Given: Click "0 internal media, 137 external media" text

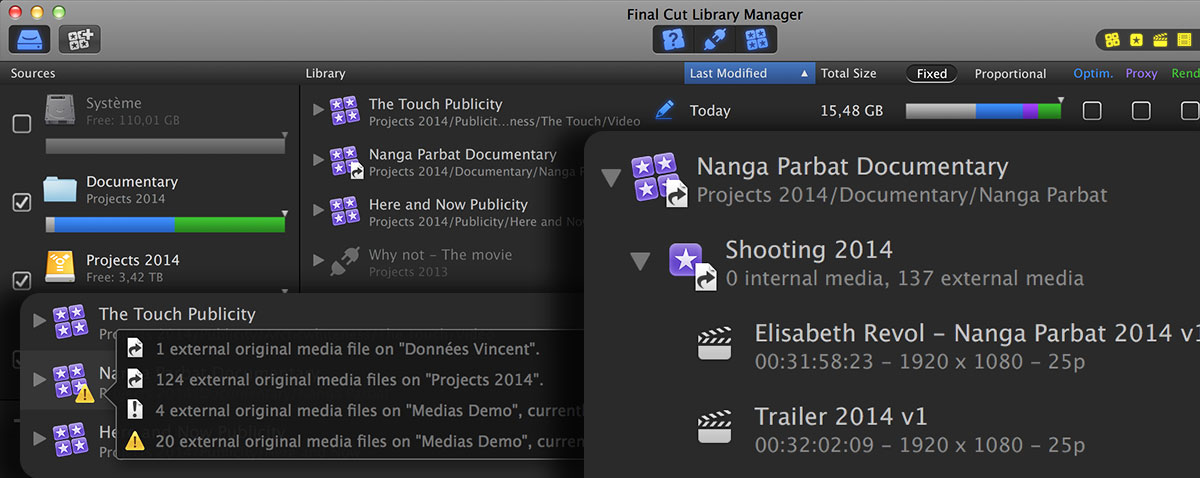Looking at the screenshot, I should pos(904,278).
